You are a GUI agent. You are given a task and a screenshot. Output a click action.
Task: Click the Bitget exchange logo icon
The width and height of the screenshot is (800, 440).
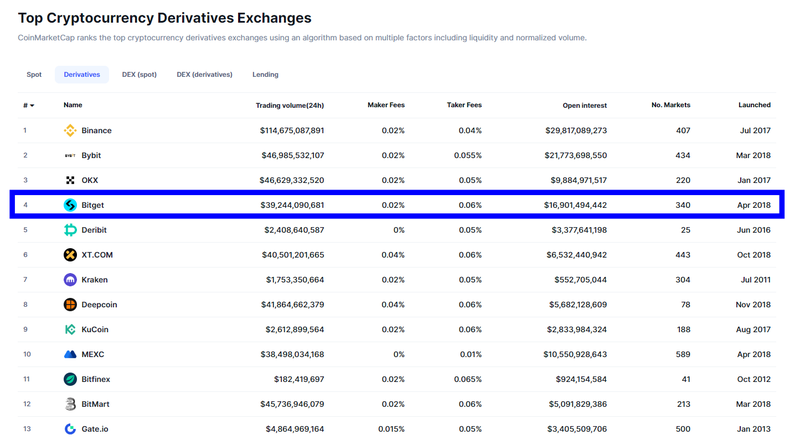tap(70, 205)
